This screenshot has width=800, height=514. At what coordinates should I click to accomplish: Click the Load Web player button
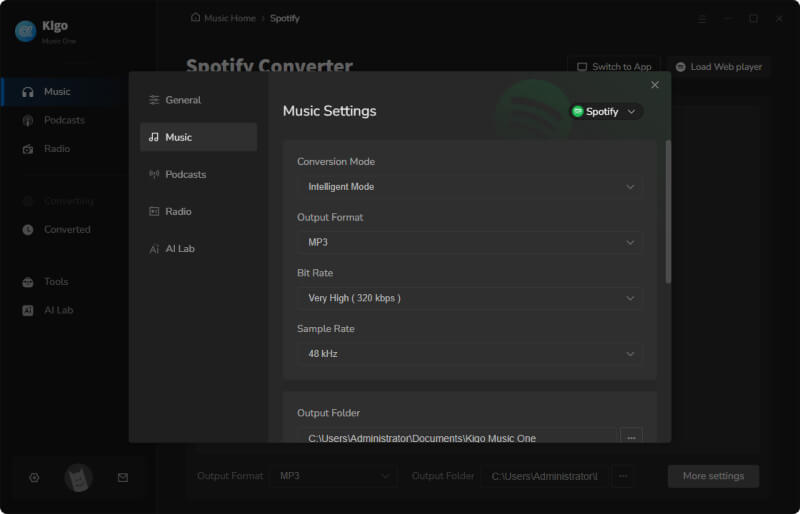point(718,67)
